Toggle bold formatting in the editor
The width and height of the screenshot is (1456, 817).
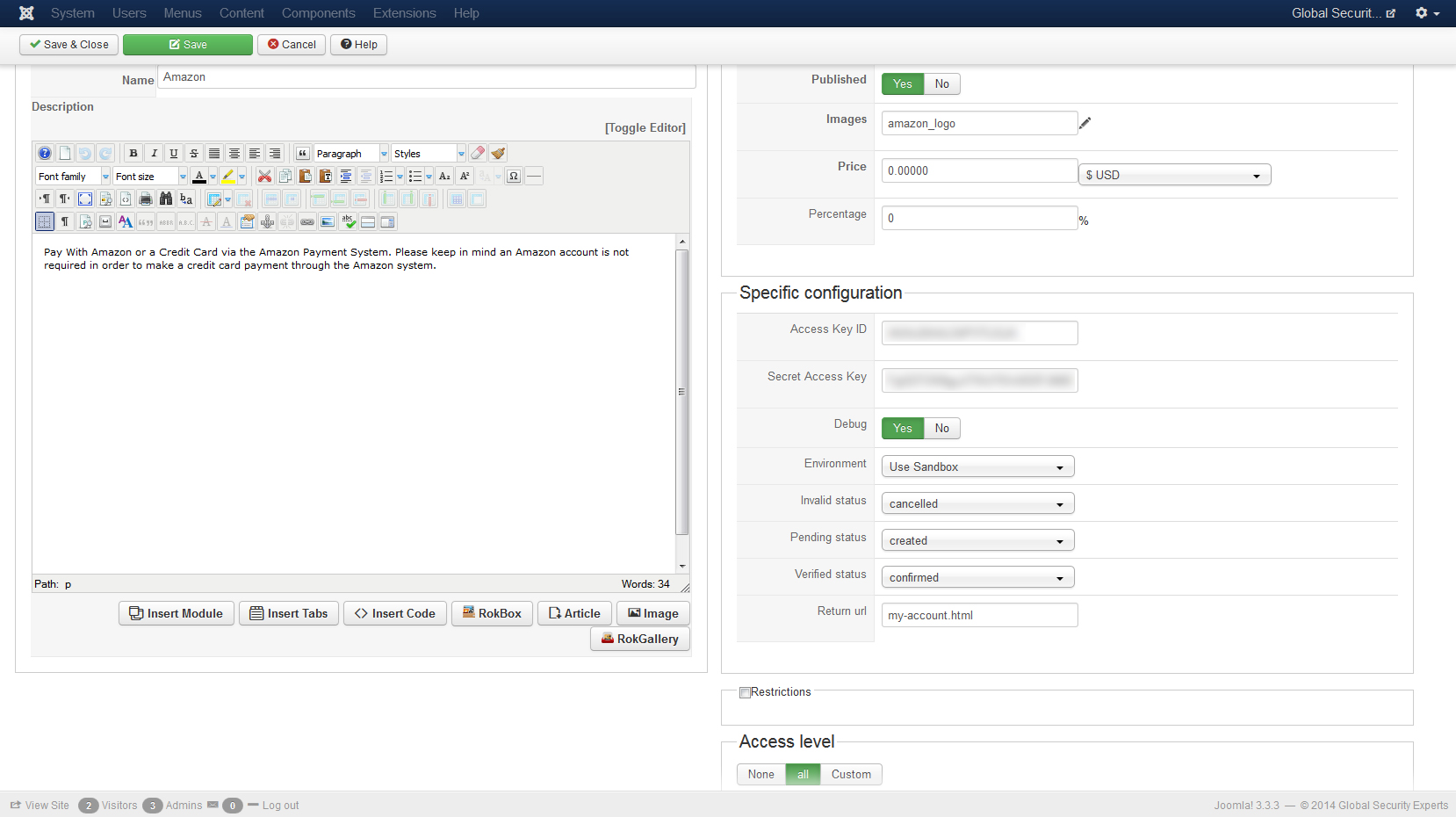coord(133,153)
